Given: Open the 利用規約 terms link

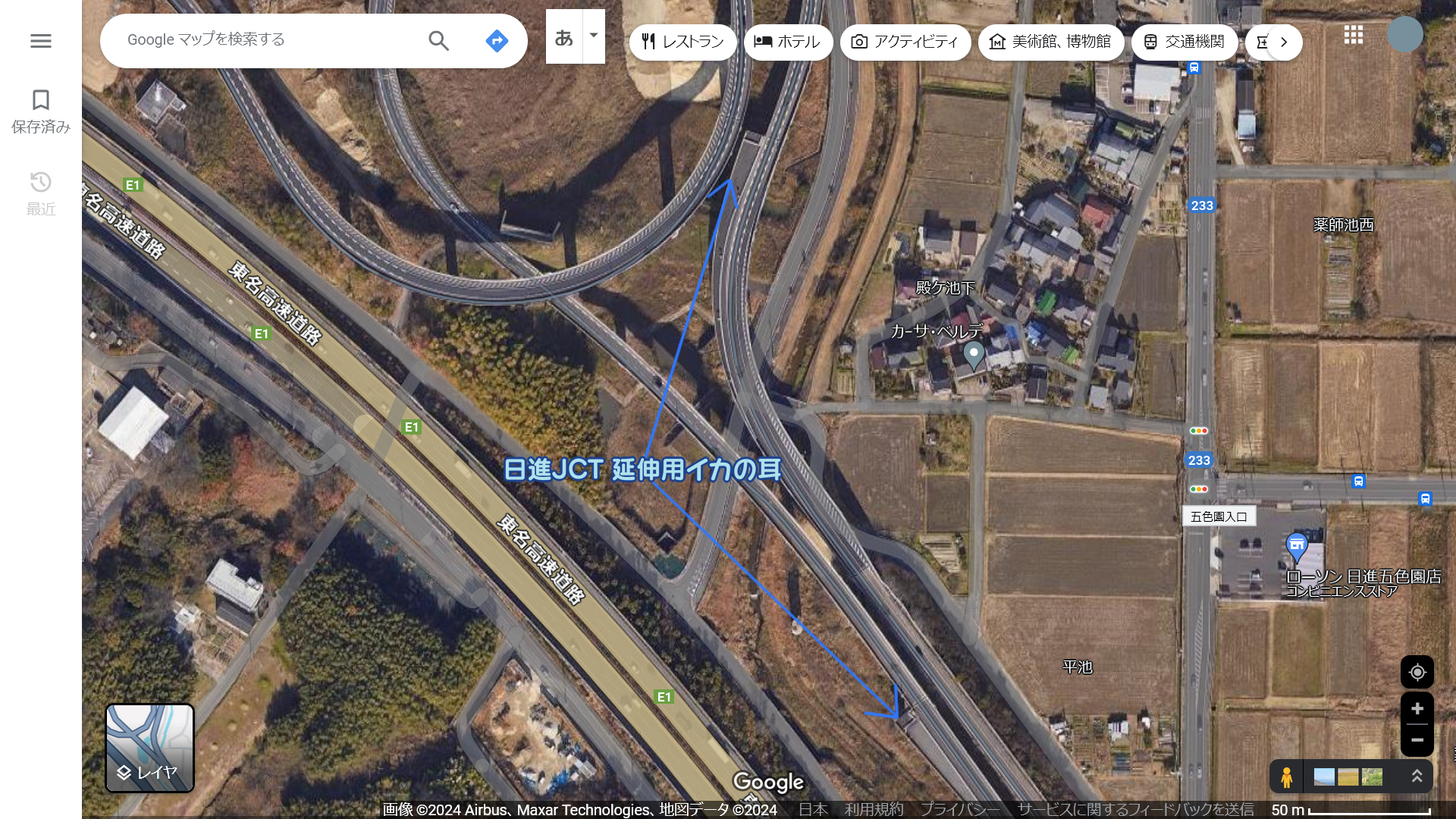Looking at the screenshot, I should 874,809.
